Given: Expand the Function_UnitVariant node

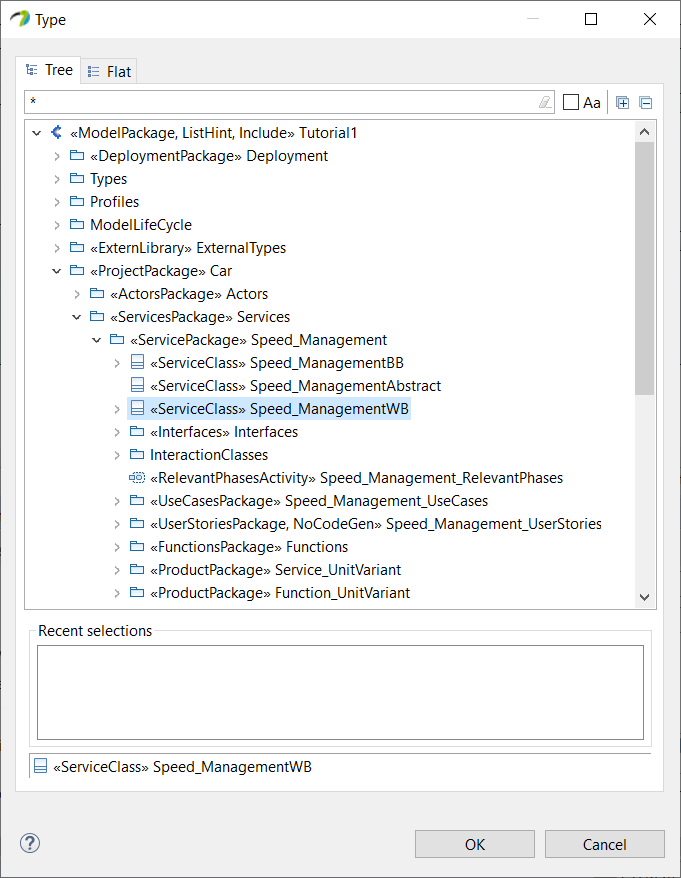Looking at the screenshot, I should coord(117,593).
